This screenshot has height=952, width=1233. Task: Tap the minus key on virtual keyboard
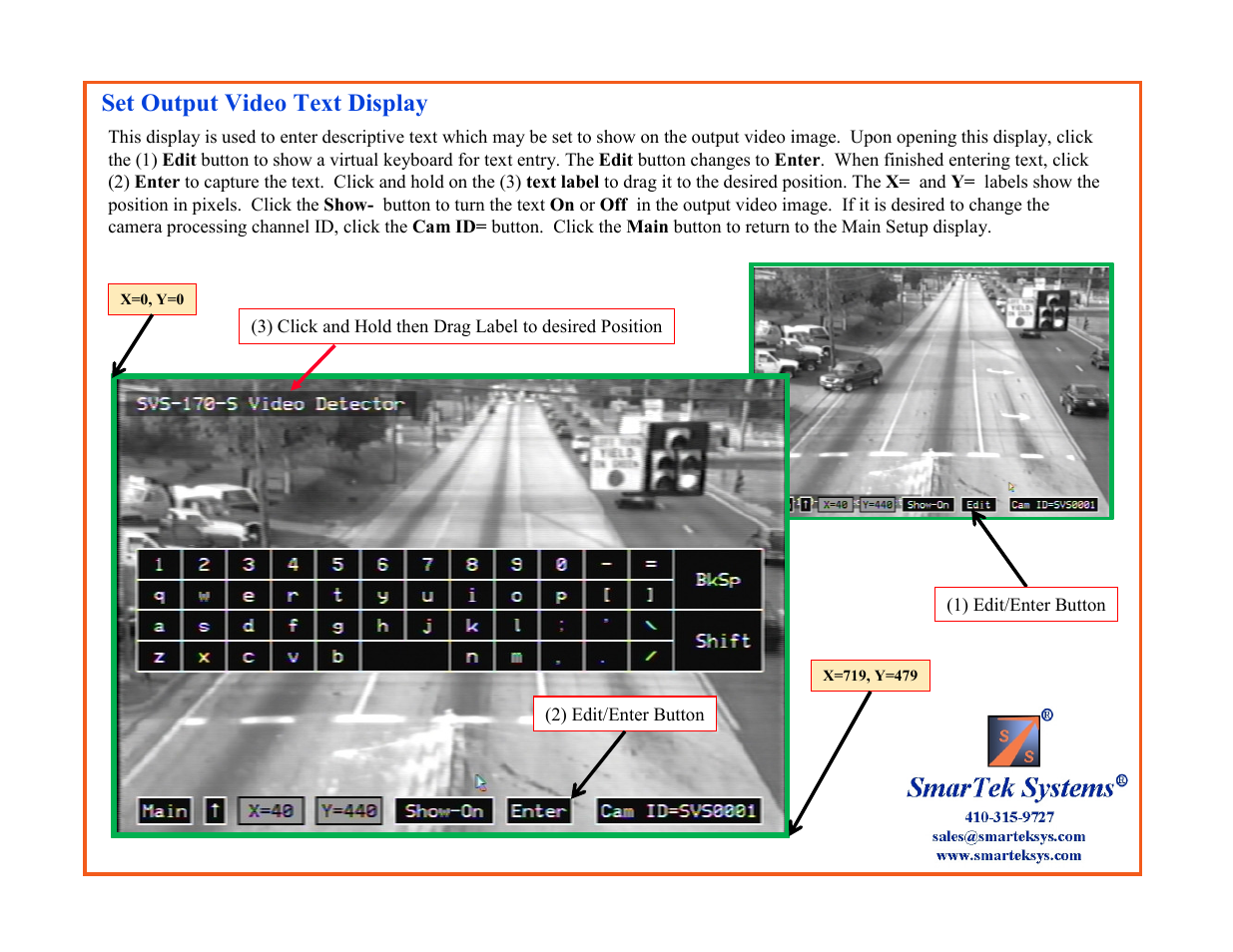[606, 565]
